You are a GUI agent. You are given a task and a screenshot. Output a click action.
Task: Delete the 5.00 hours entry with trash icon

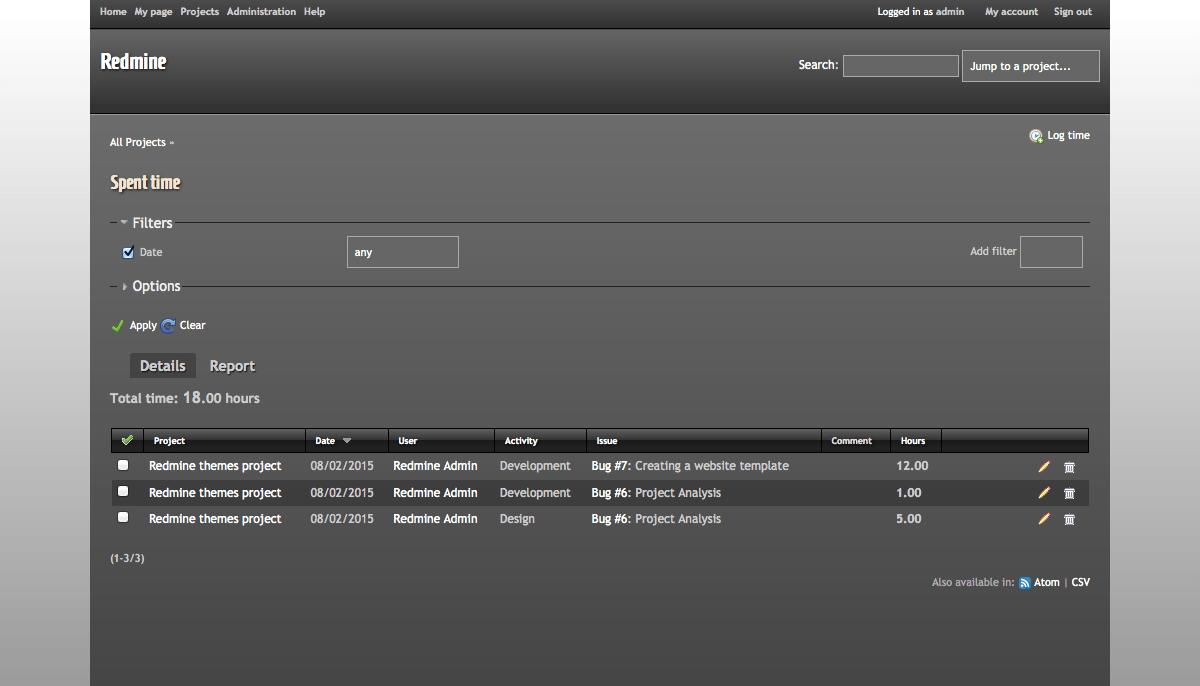(1069, 519)
